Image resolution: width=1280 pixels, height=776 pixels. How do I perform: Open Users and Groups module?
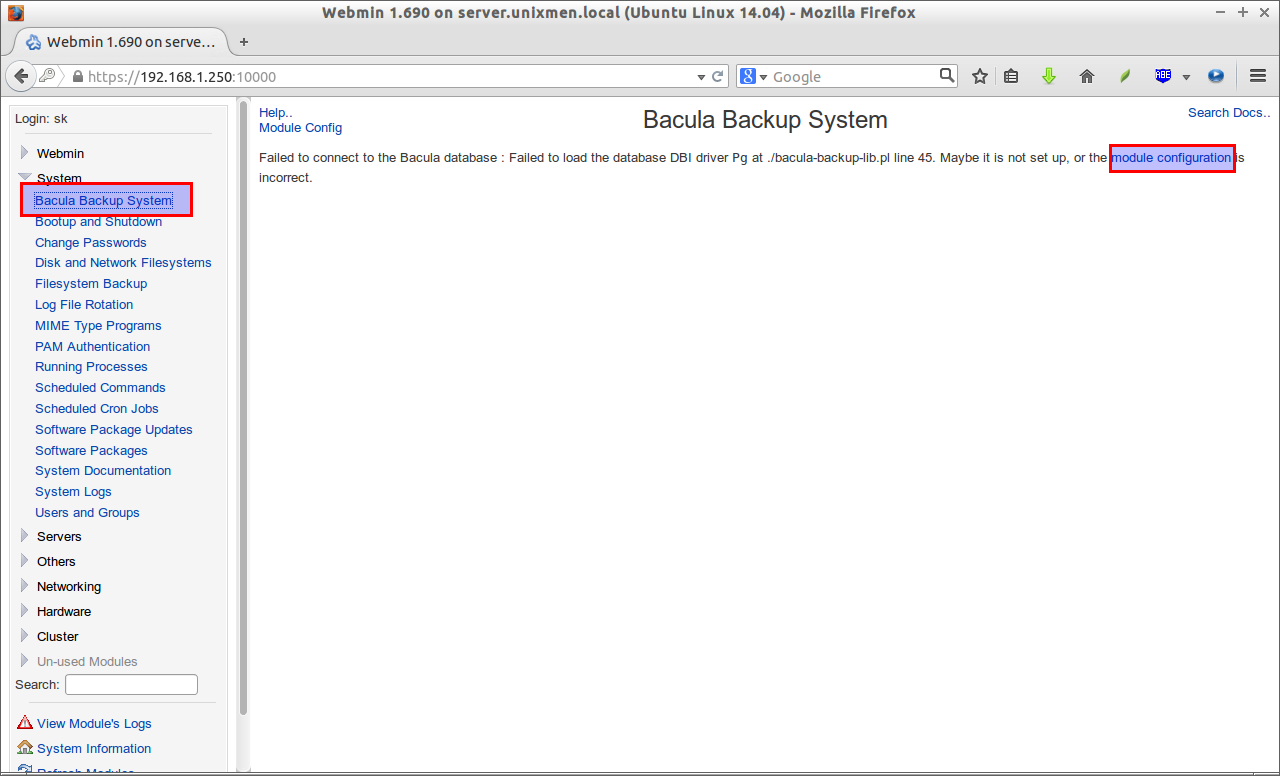87,513
